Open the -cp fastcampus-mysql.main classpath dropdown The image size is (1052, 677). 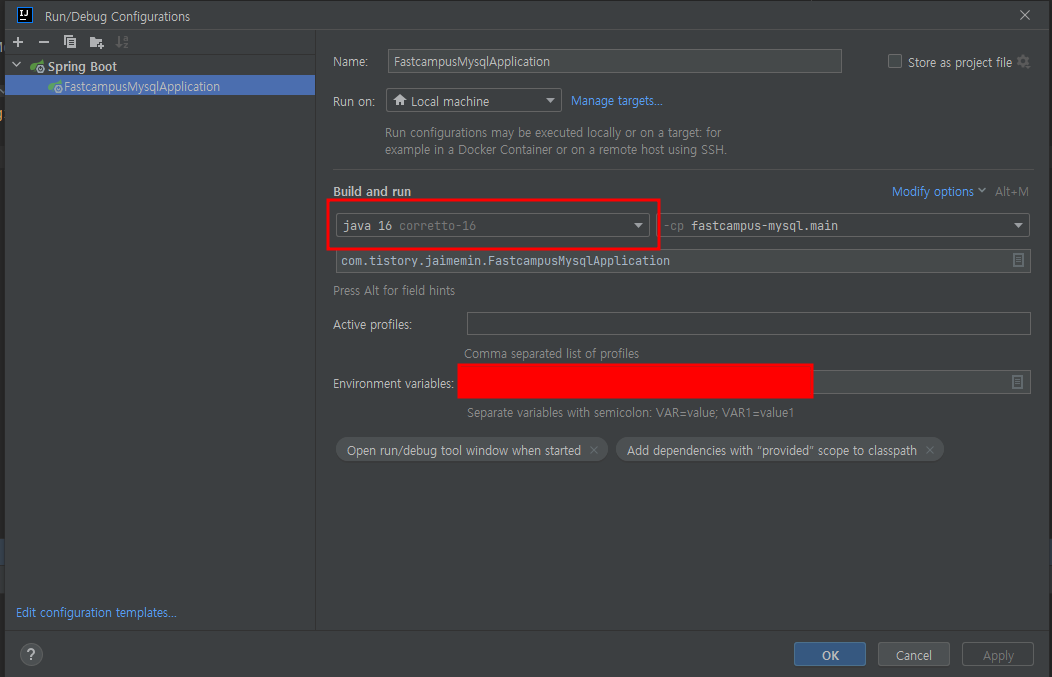coord(843,225)
